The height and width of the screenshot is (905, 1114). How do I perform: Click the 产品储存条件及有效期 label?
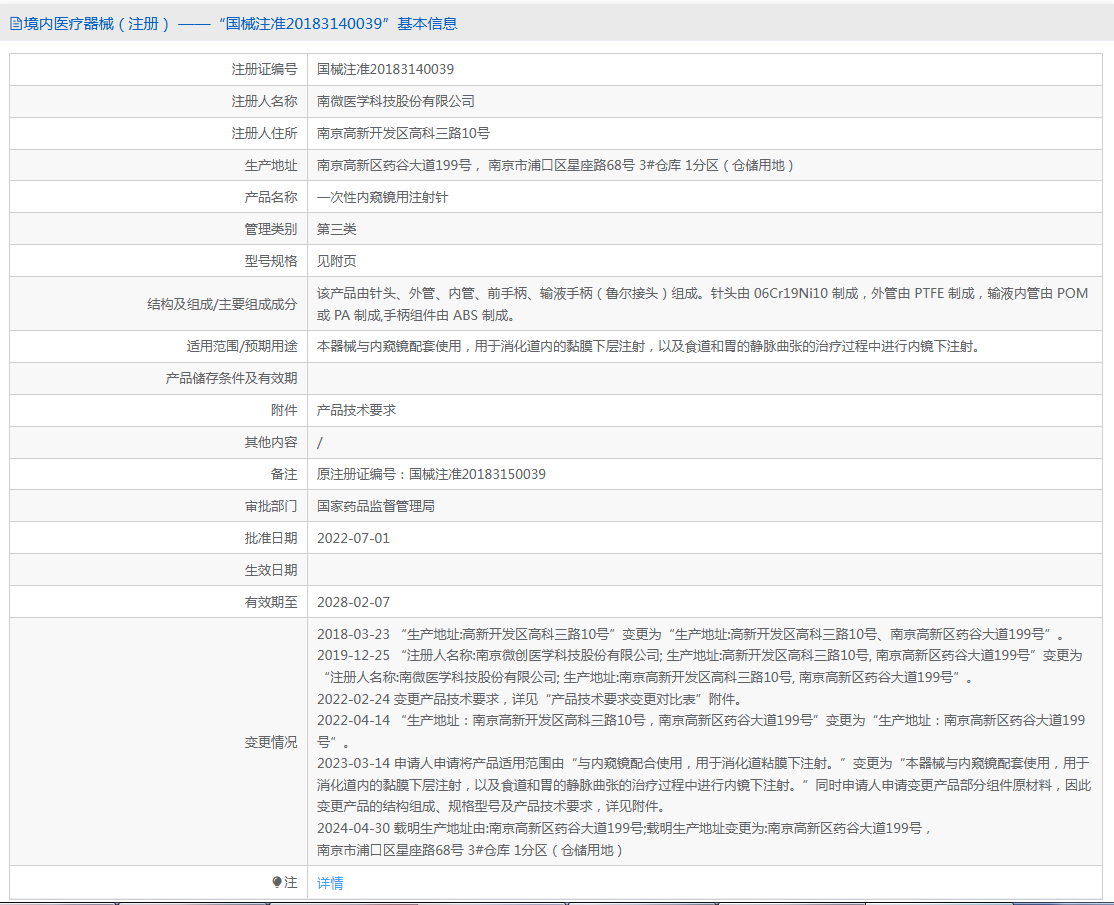coord(232,379)
